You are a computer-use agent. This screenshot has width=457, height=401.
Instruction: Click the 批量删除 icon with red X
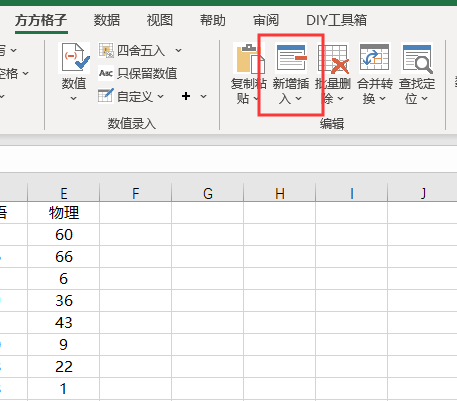[333, 59]
